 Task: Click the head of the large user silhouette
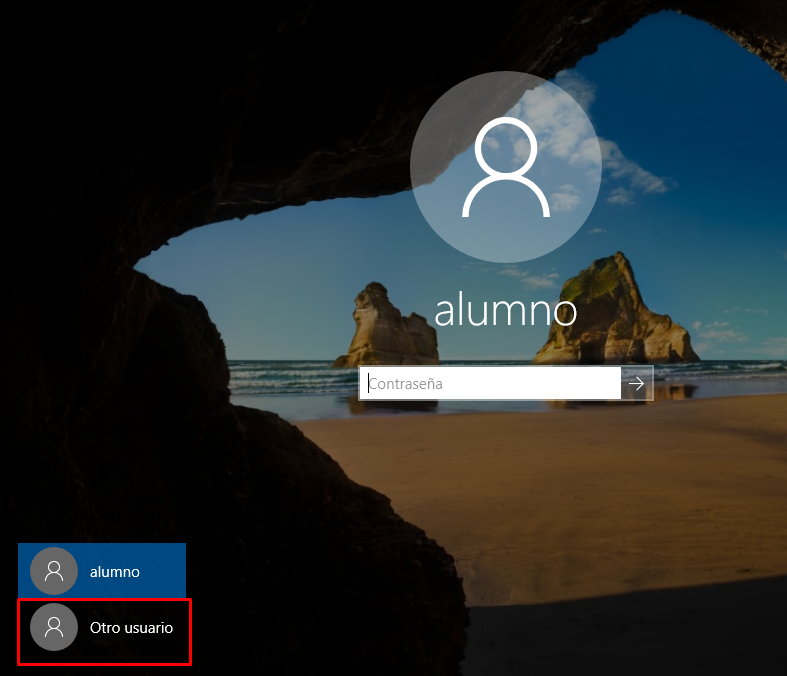(x=506, y=148)
